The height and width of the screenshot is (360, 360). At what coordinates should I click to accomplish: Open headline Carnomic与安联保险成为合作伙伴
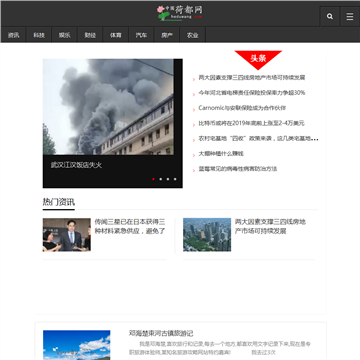click(x=242, y=108)
